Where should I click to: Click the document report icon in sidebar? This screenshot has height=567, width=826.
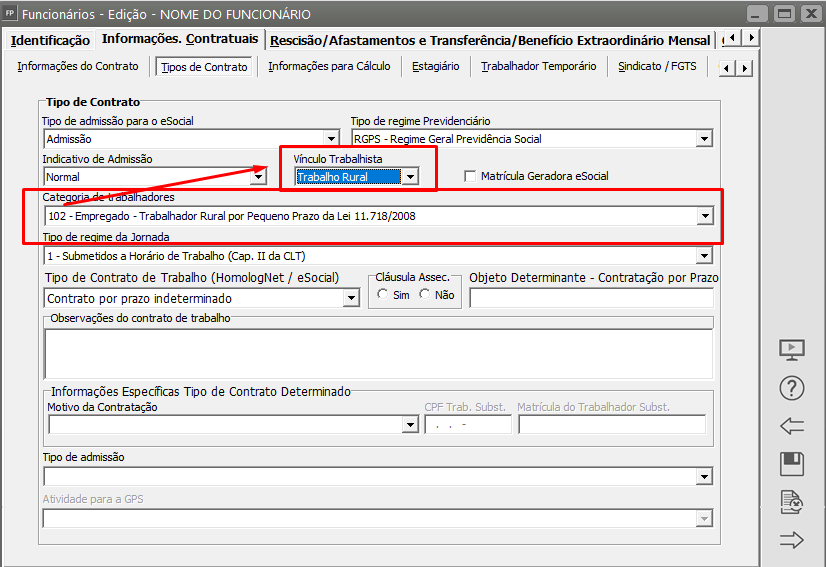791,502
